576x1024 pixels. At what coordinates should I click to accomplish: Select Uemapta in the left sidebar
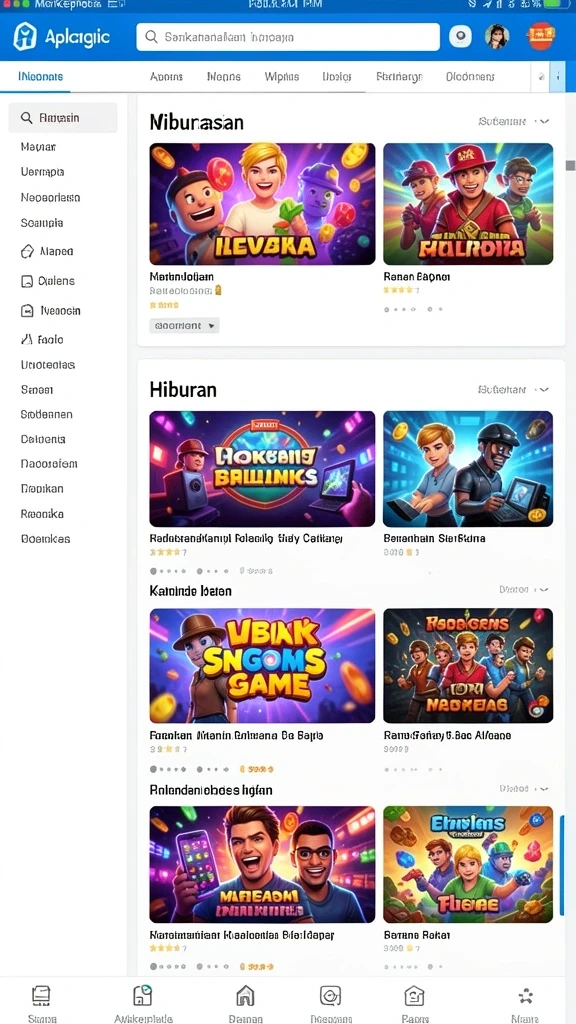pyautogui.click(x=42, y=172)
